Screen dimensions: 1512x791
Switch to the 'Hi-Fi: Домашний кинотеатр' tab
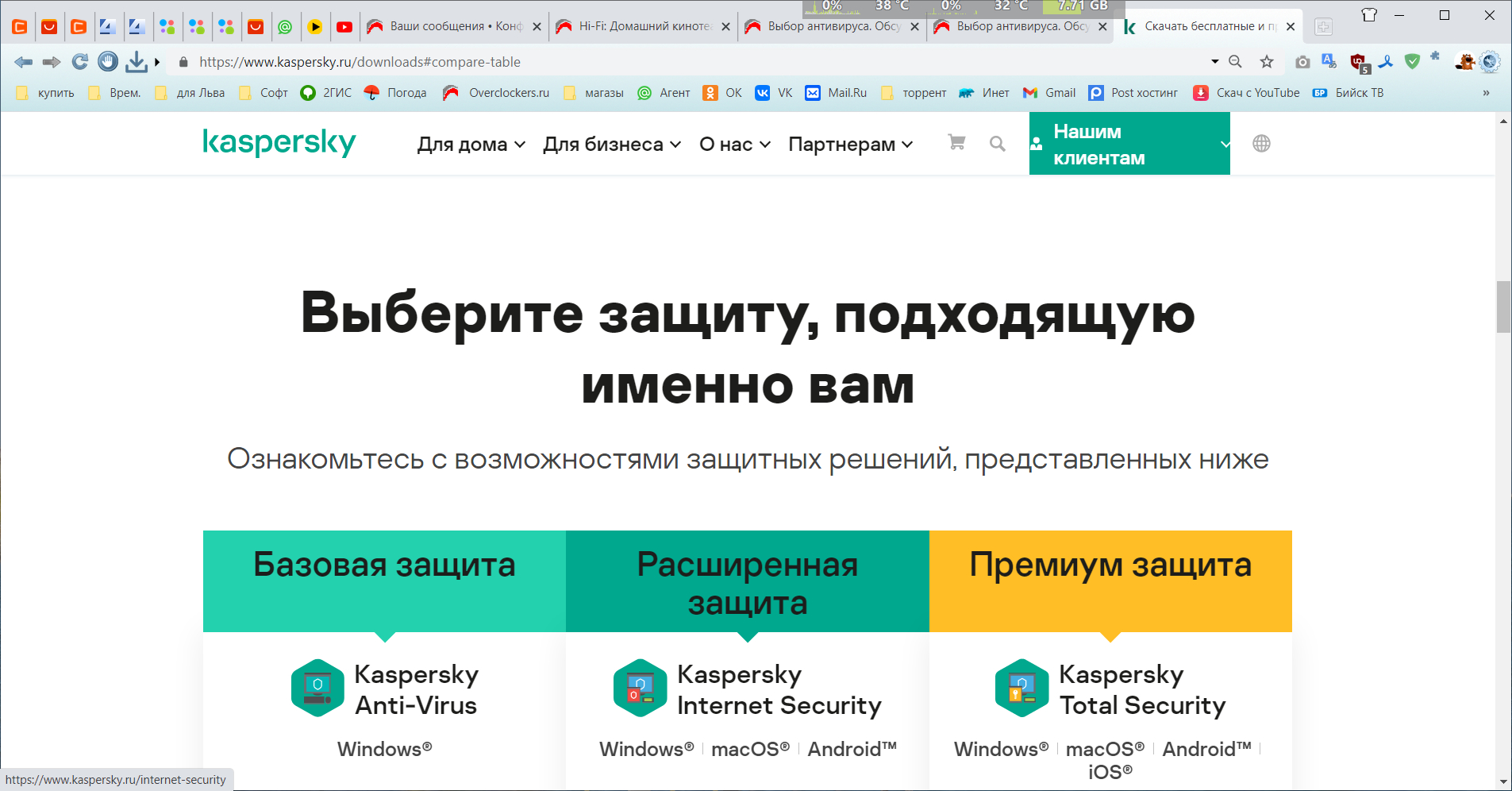point(641,27)
